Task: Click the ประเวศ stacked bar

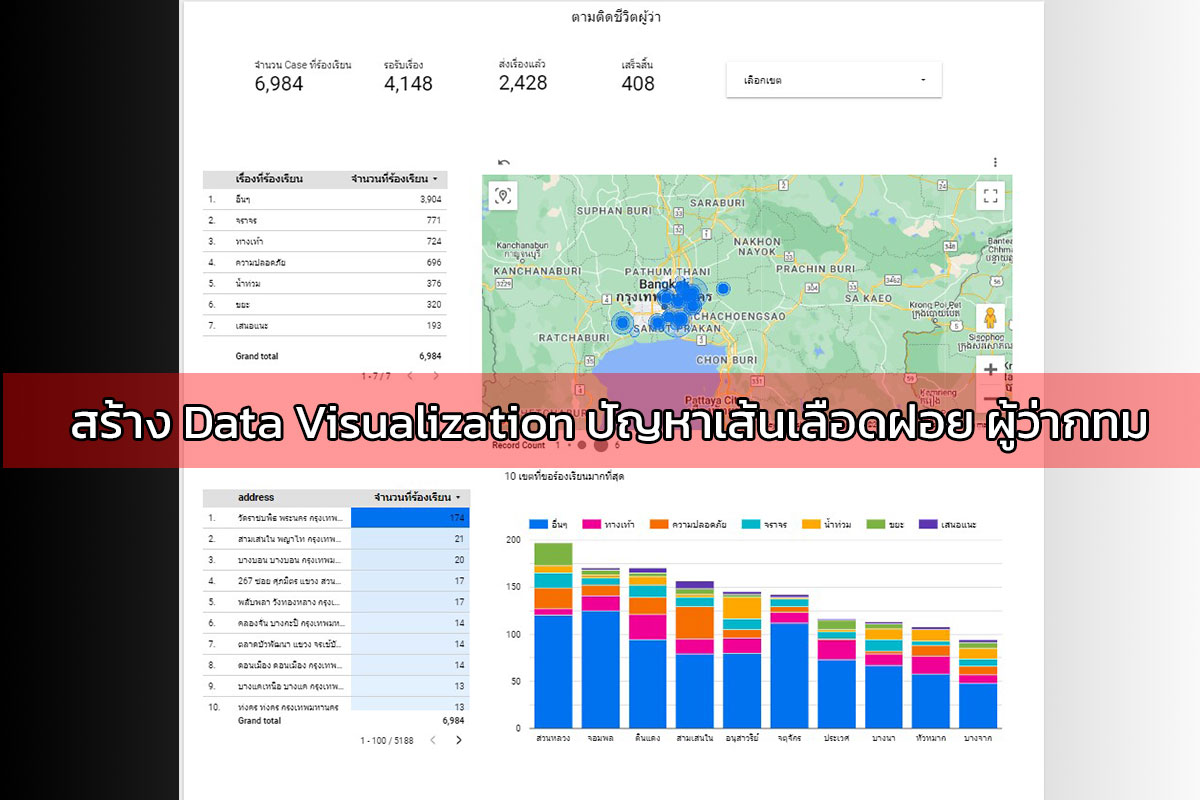Action: tap(837, 674)
